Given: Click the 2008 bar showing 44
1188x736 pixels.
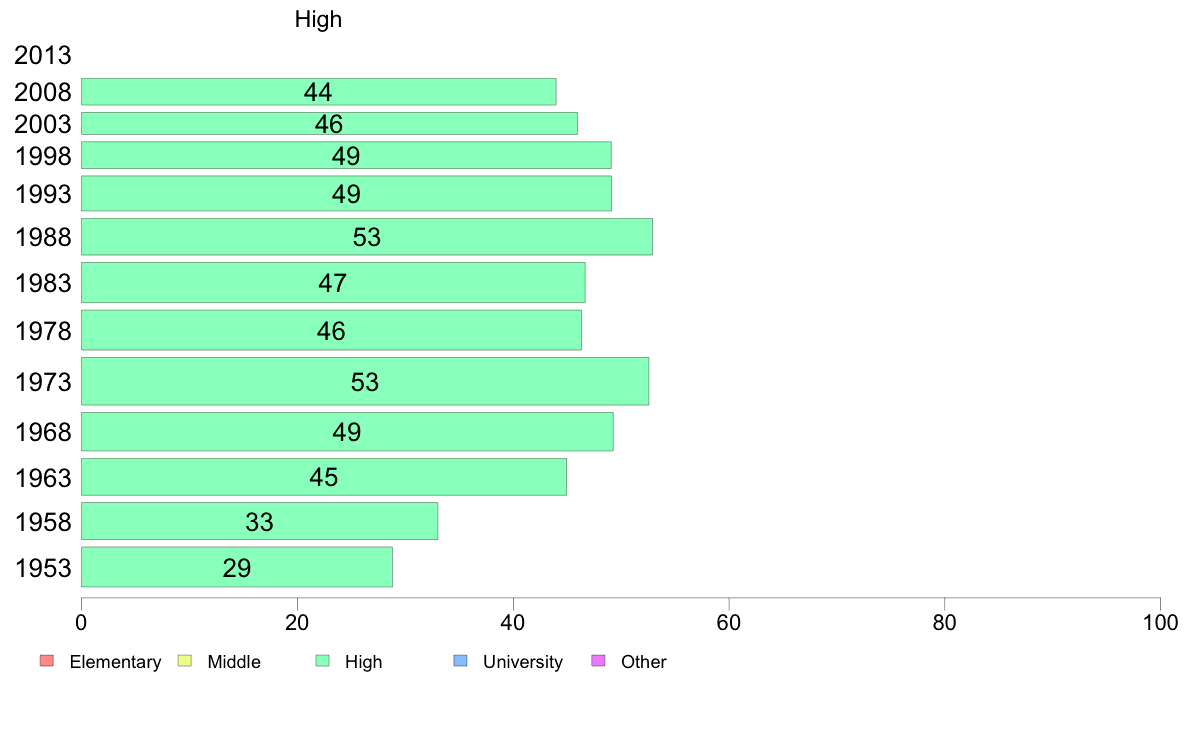Looking at the screenshot, I should (x=318, y=92).
